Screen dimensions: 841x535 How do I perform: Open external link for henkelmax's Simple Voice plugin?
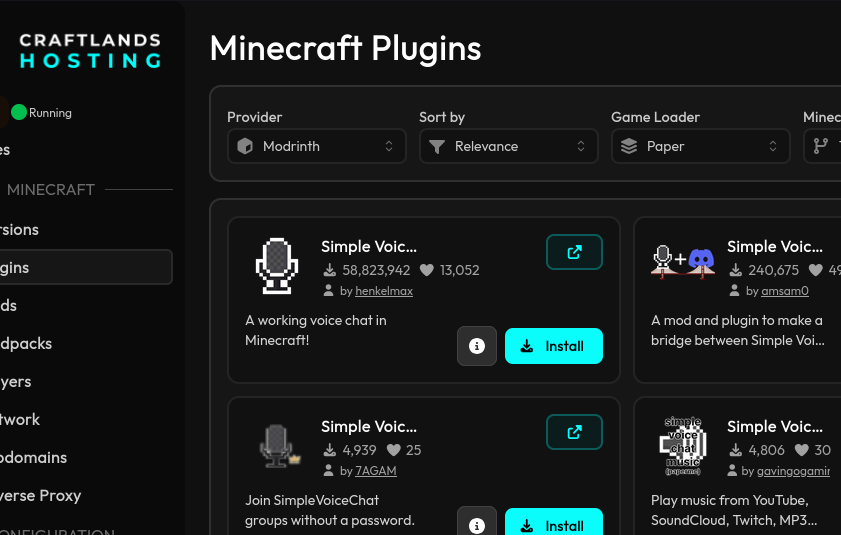click(x=574, y=252)
